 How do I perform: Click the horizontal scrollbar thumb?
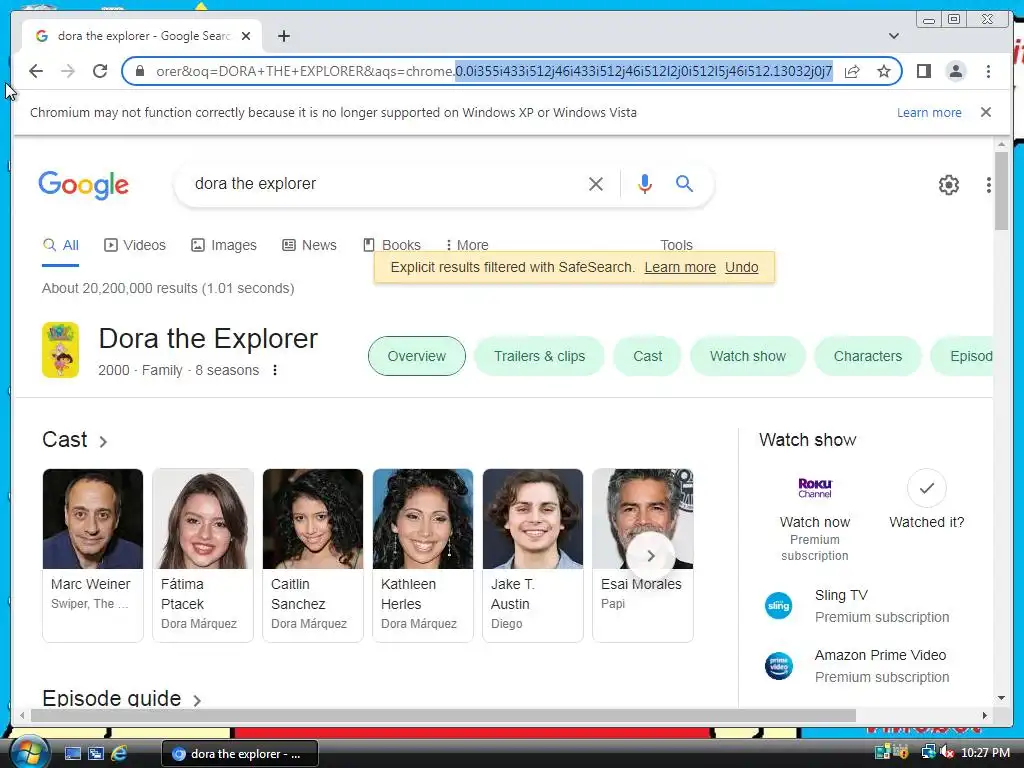pyautogui.click(x=443, y=716)
